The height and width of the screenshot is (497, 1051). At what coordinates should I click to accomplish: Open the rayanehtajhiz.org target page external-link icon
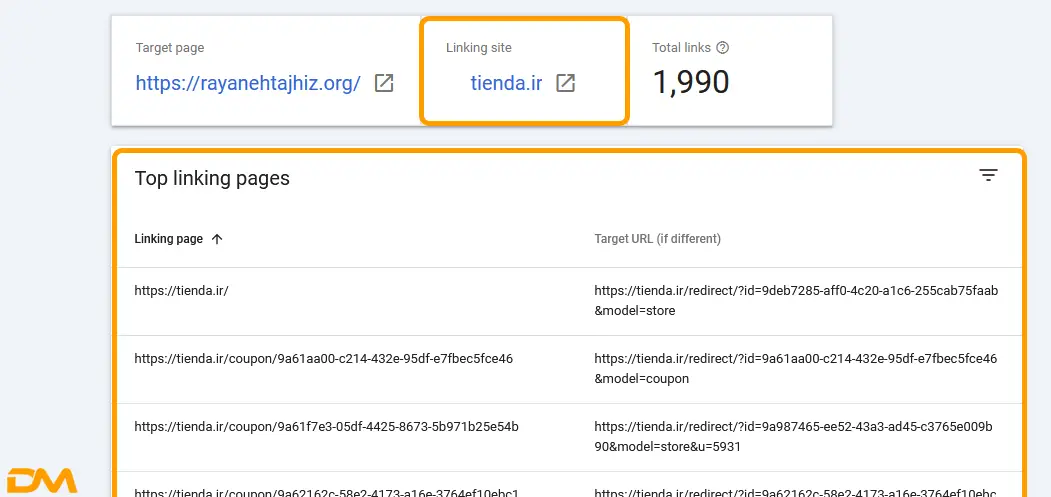pos(384,83)
